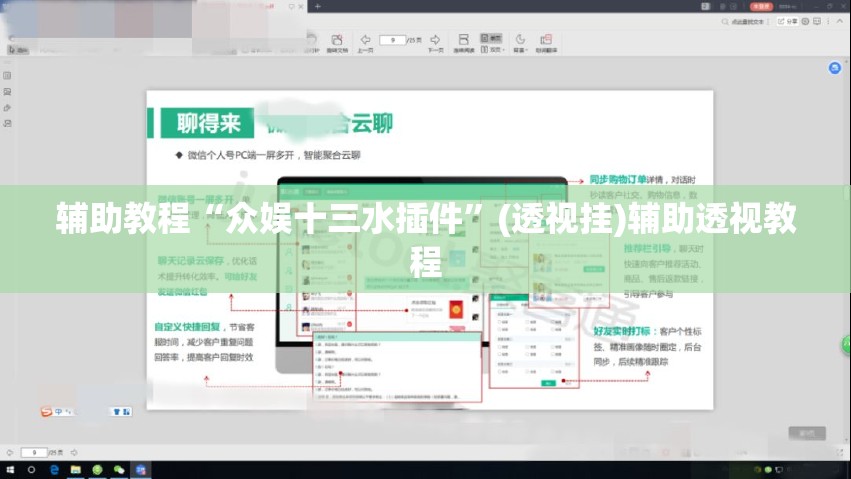851x479 pixels.
Task: Open the fourth icon in the left sidebar
Action: click(x=7, y=124)
